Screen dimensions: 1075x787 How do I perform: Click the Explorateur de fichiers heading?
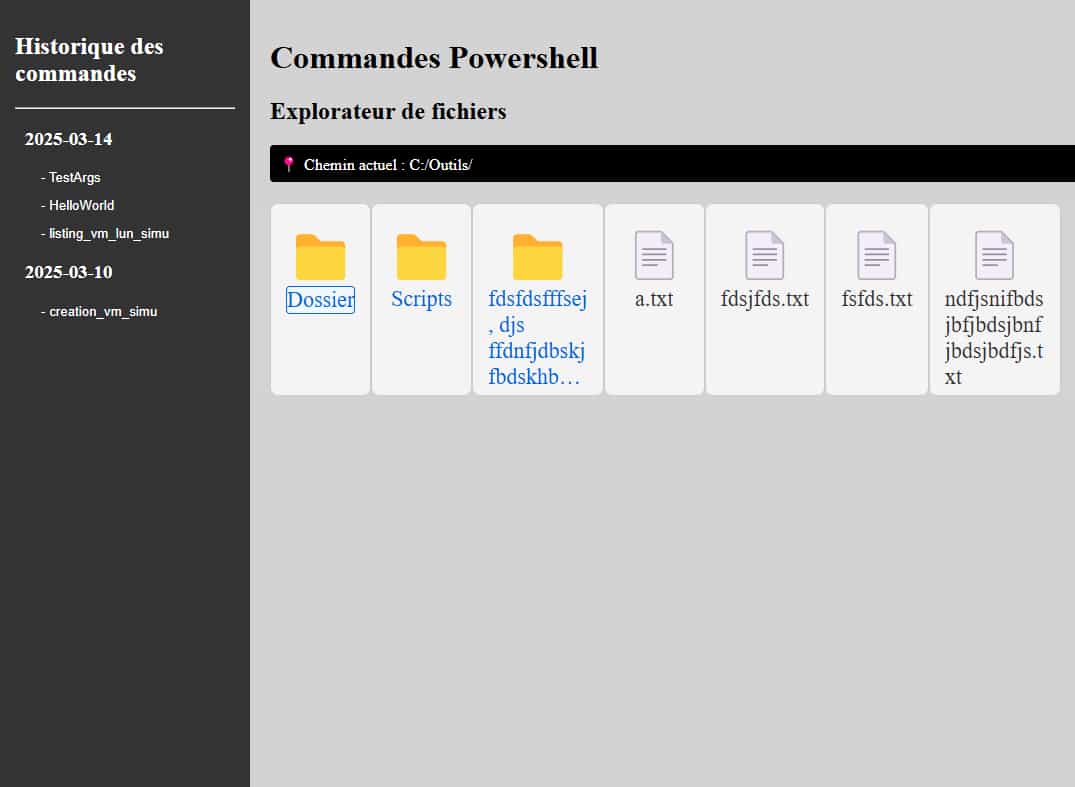[x=388, y=111]
